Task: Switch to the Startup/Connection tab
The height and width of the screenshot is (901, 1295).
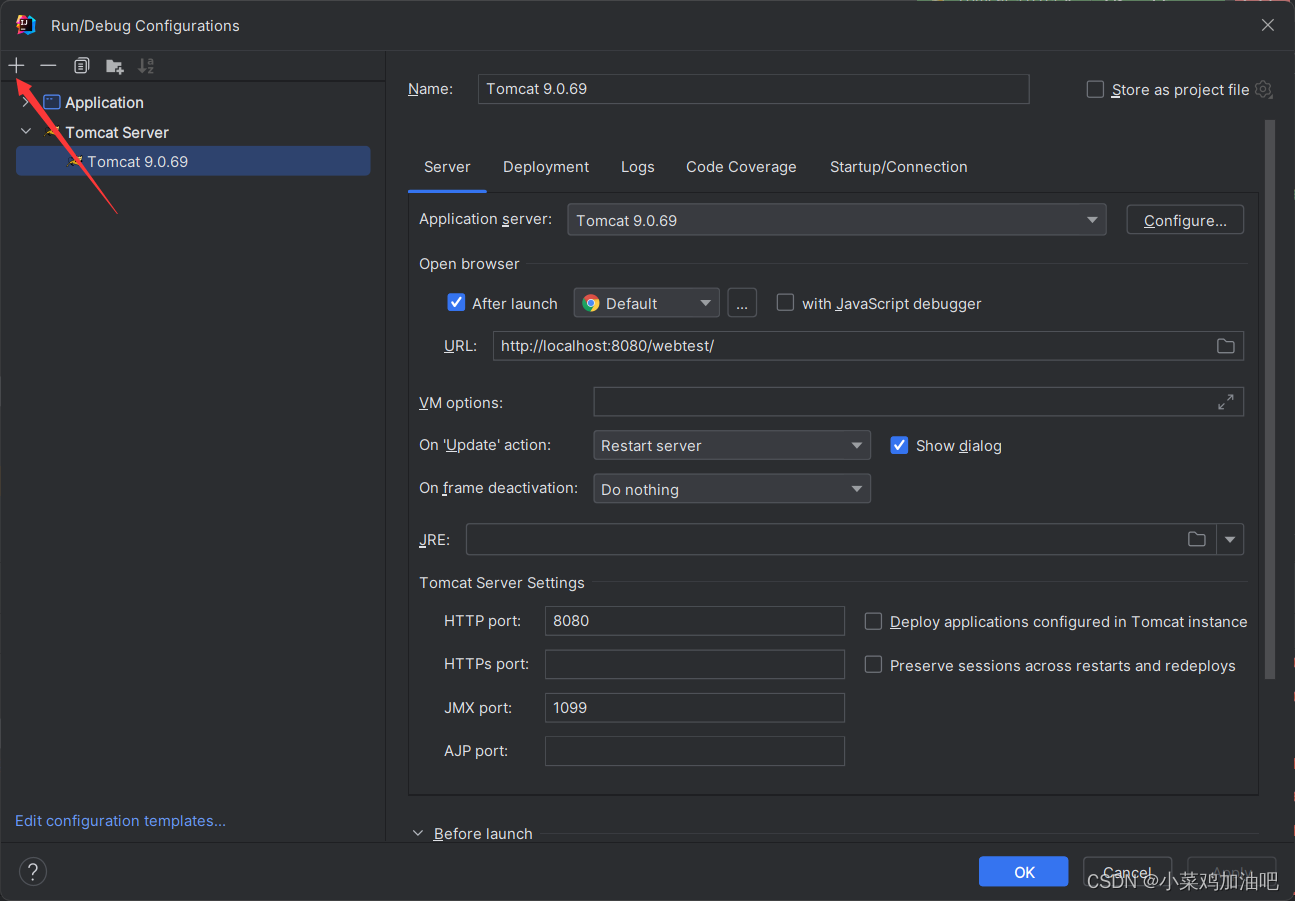Action: click(x=898, y=167)
